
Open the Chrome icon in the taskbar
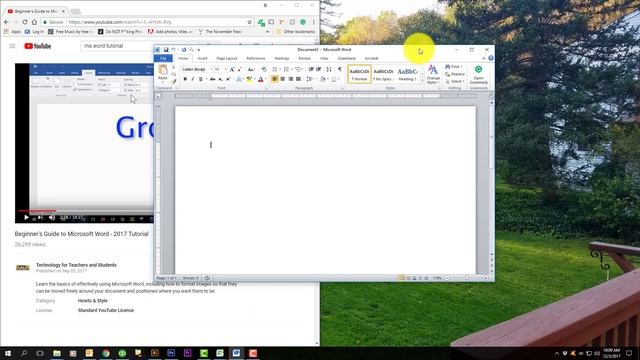pyautogui.click(x=106, y=353)
